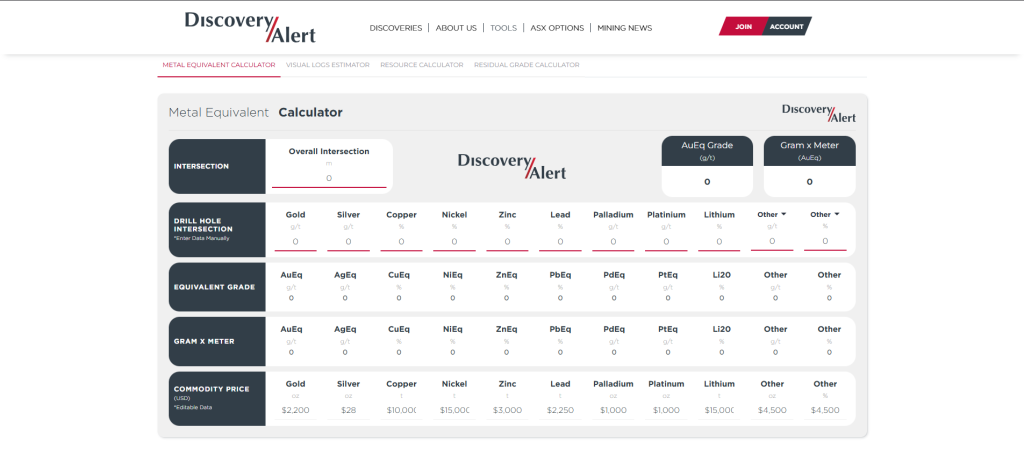Open the Discoveries menu
Image resolution: width=1024 pixels, height=450 pixels.
coord(396,28)
